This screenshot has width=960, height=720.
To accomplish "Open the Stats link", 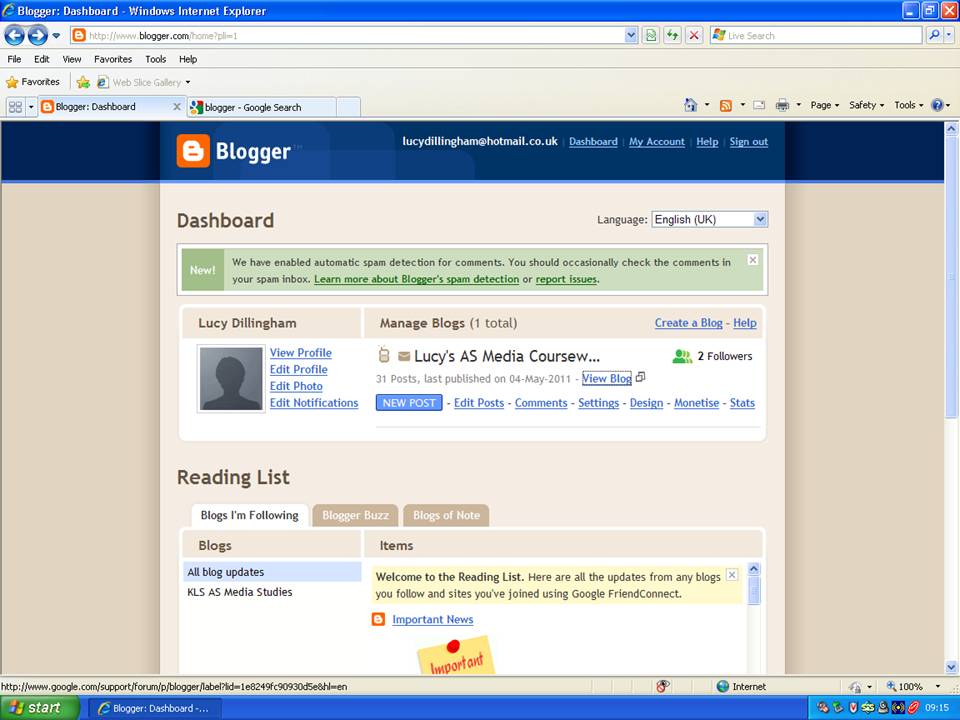I will [742, 403].
